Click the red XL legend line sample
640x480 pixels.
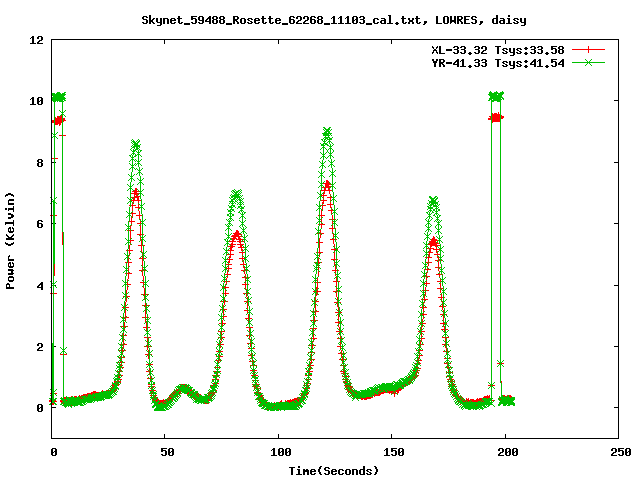point(588,50)
